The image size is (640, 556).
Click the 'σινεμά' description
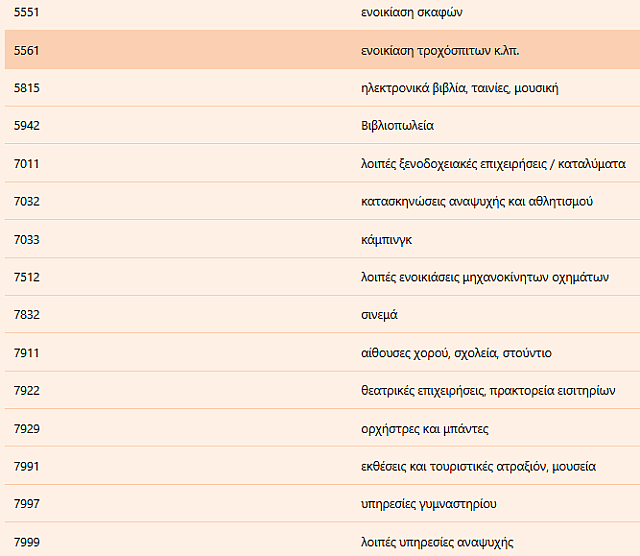(x=380, y=315)
